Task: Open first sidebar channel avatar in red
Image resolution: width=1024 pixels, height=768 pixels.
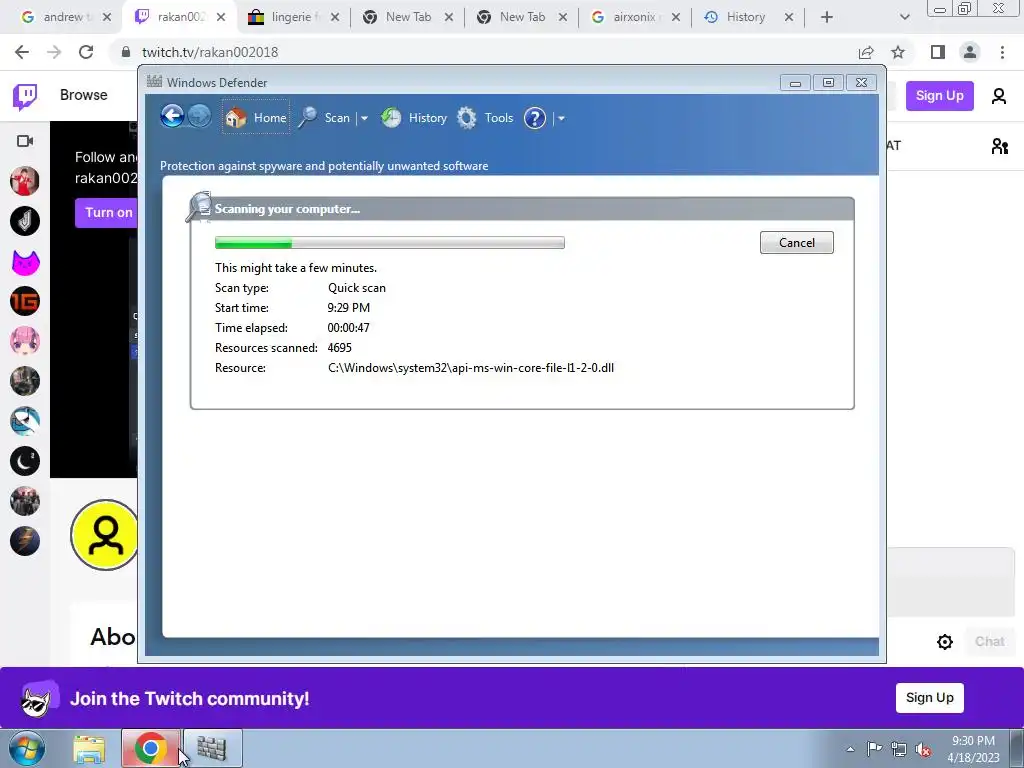Action: click(x=25, y=181)
